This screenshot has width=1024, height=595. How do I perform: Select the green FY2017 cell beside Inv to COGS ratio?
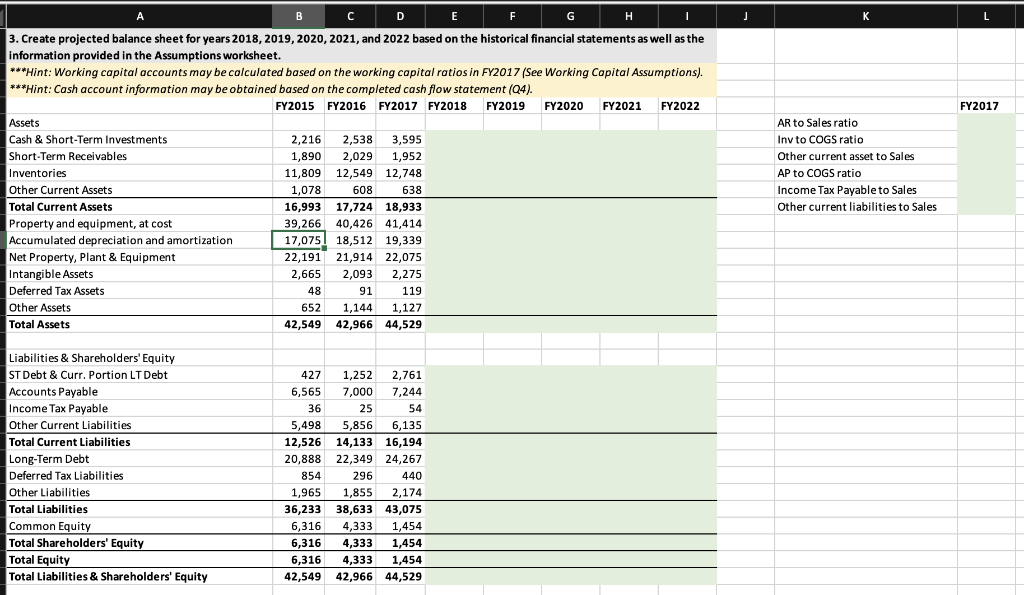[987, 140]
